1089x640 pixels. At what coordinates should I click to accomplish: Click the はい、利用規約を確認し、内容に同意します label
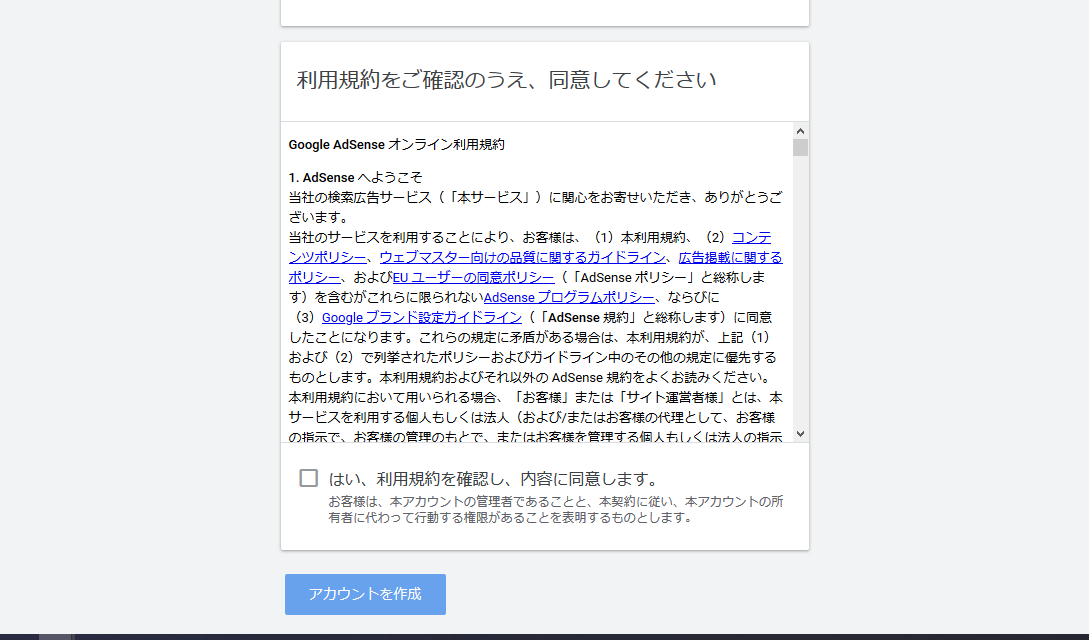pyautogui.click(x=493, y=479)
